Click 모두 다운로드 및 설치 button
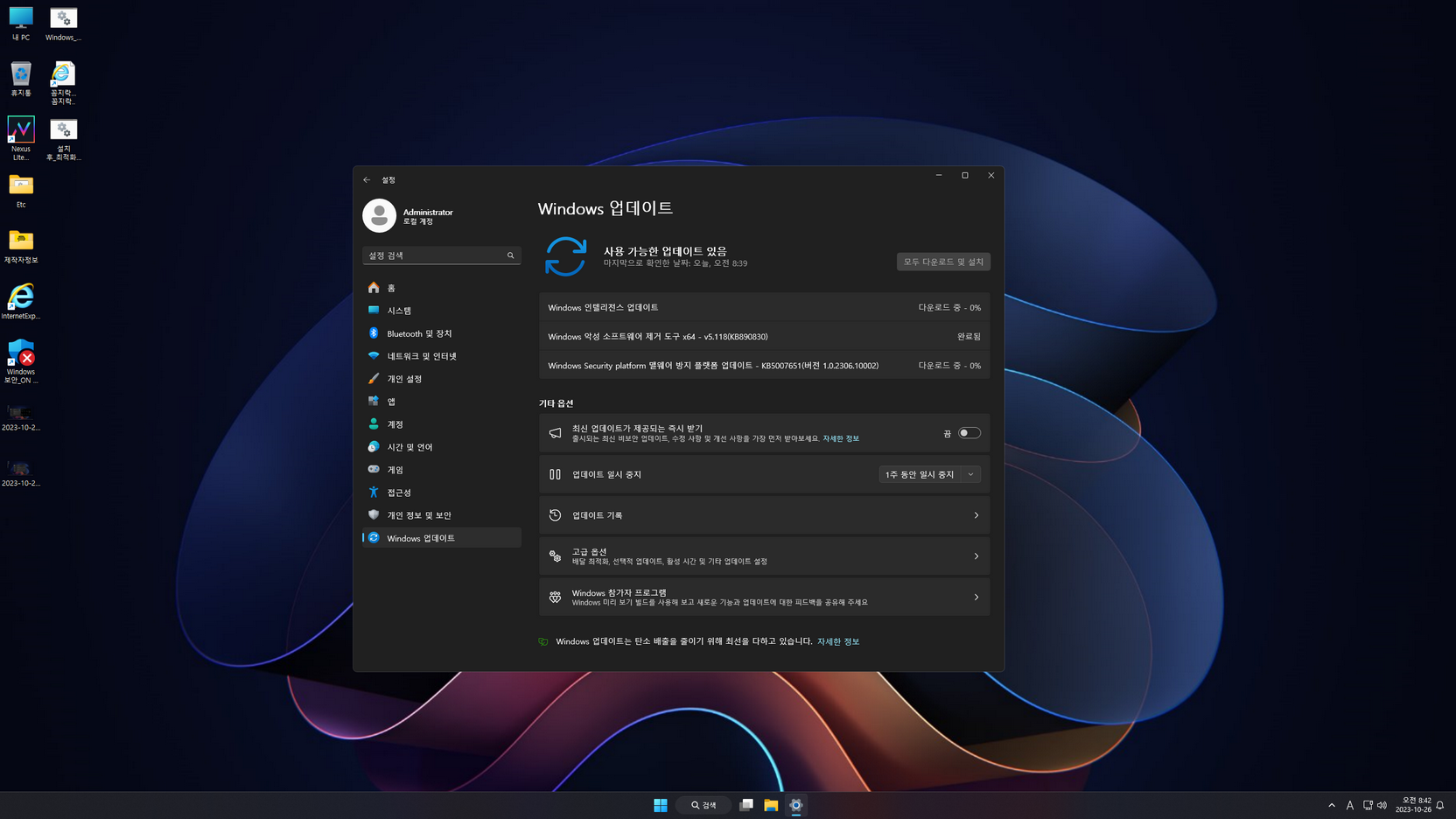The height and width of the screenshot is (819, 1456). [943, 262]
